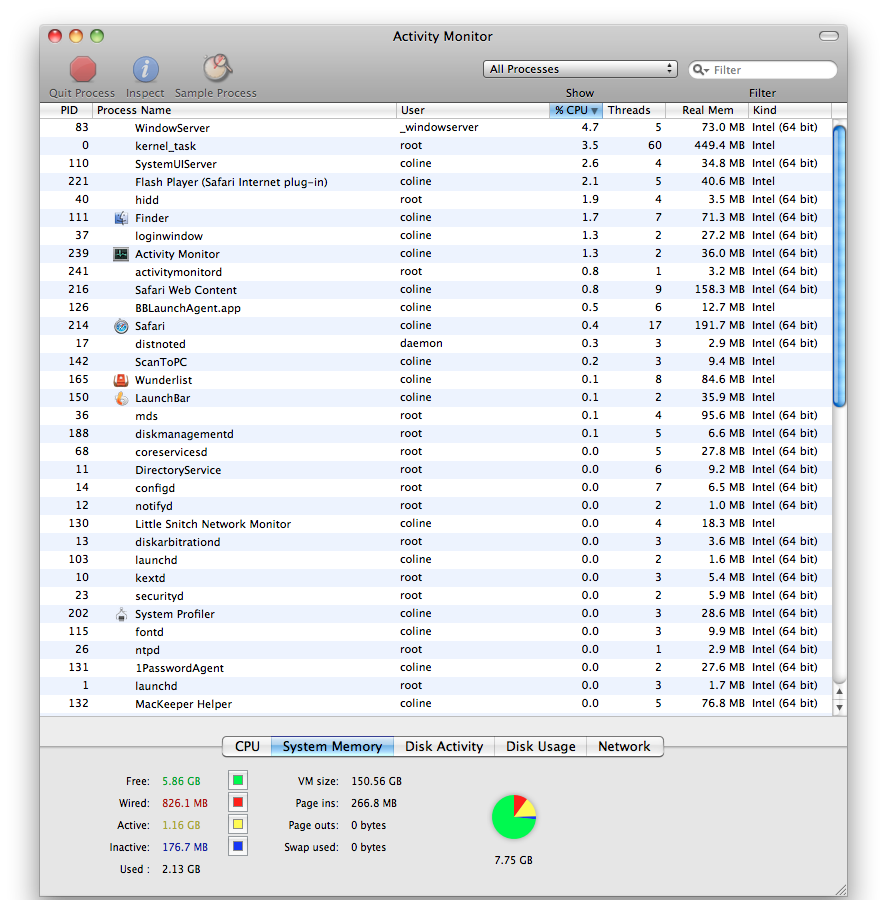Click the blue Inactive memory swatch
The width and height of the screenshot is (887, 900).
click(x=238, y=846)
